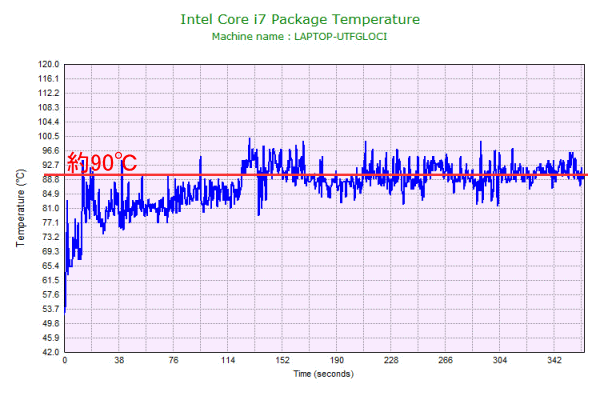Screen dimensions: 600x400
Task: Click the y-axis value '96.6'
Action: tap(51, 151)
